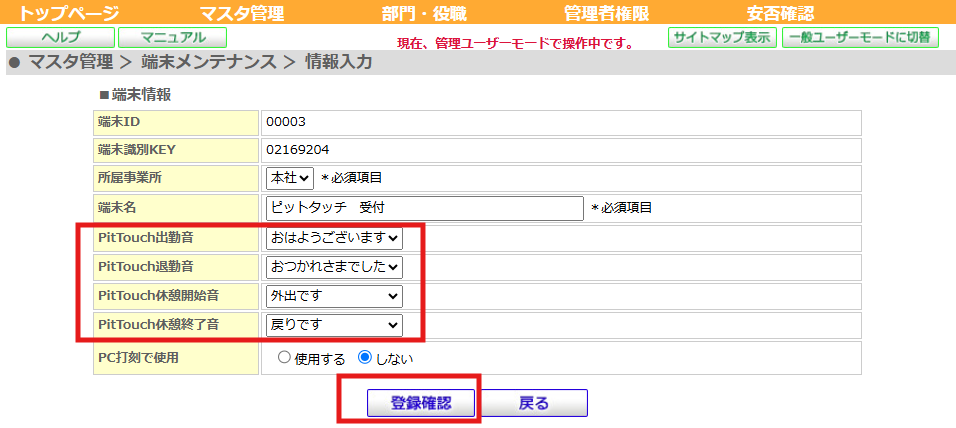Select the しない radio button

click(365, 358)
